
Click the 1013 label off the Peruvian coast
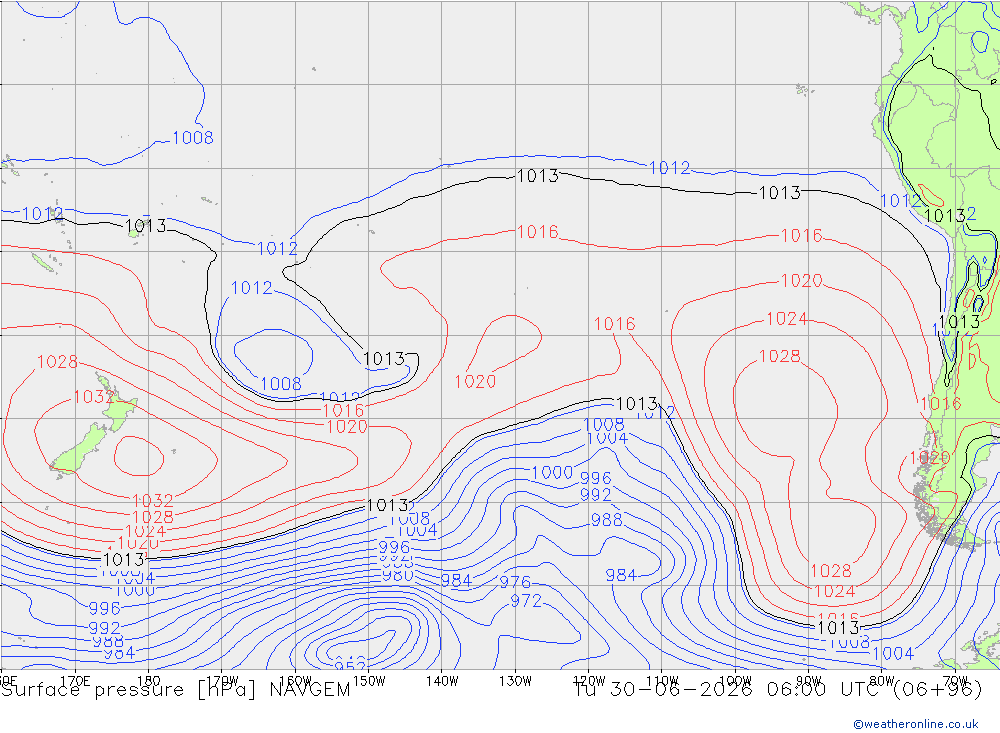click(x=945, y=216)
